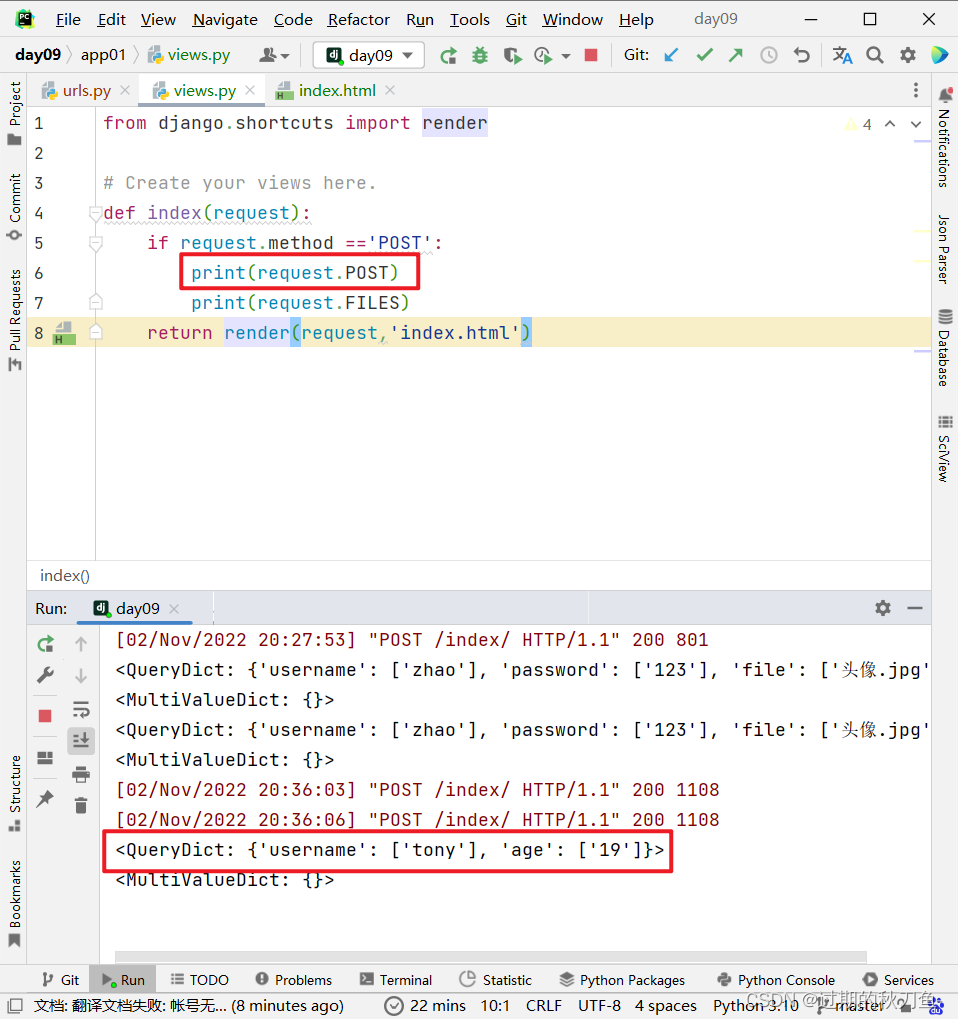Pin the Run tab
The height and width of the screenshot is (1019, 958).
coord(45,799)
